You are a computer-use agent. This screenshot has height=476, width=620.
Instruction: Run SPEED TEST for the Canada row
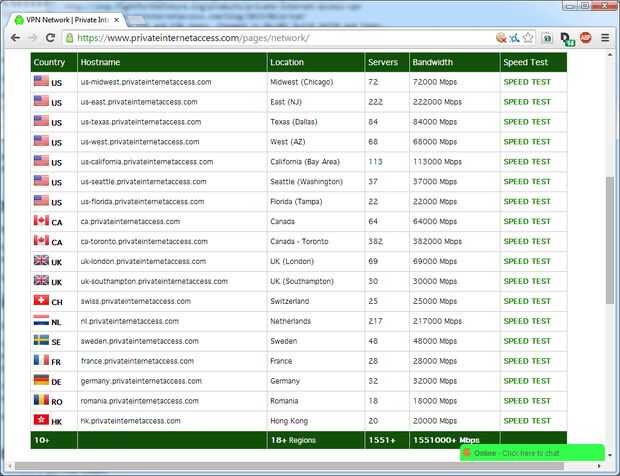527,221
